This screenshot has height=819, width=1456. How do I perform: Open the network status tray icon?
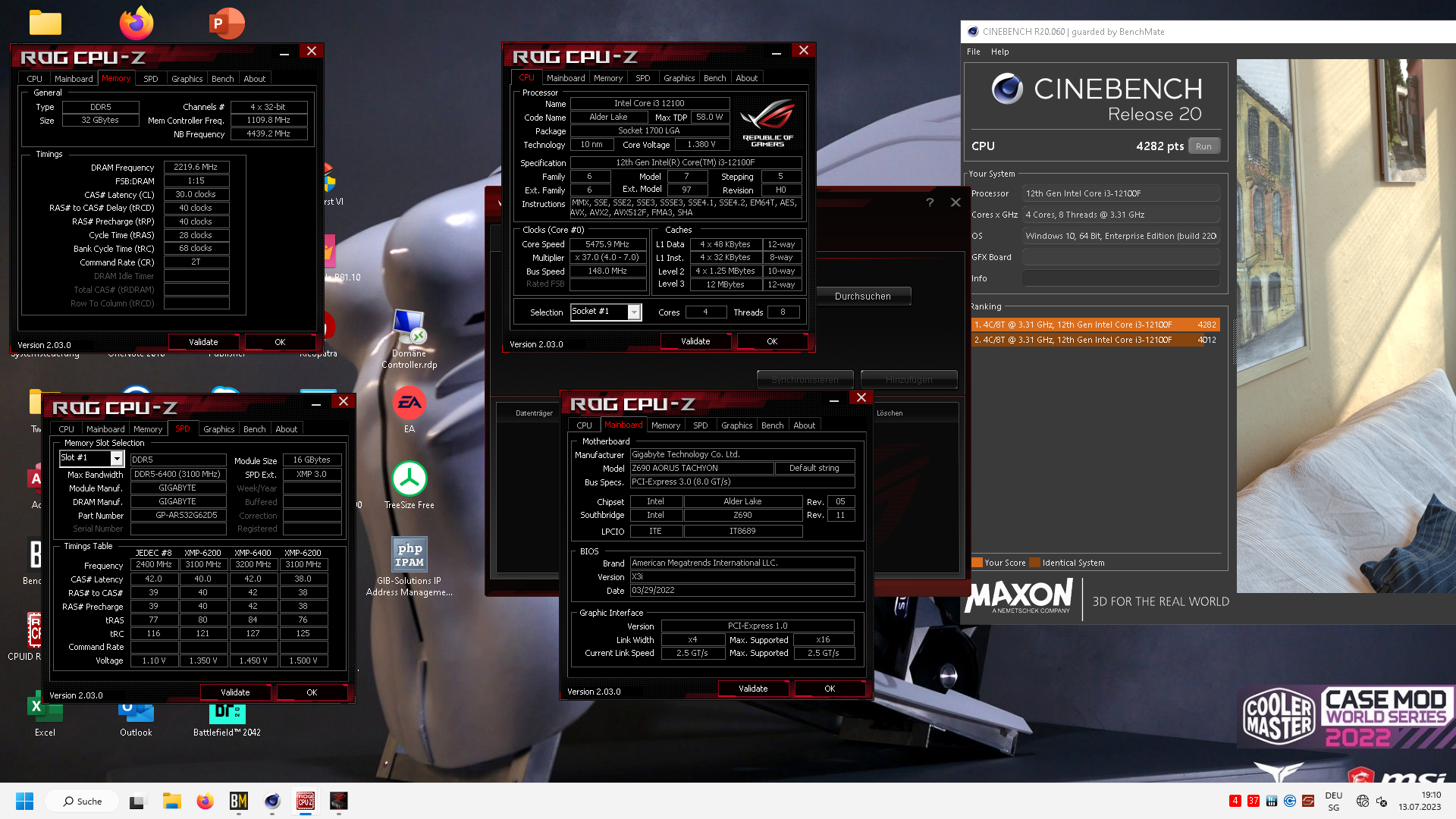[1363, 801]
